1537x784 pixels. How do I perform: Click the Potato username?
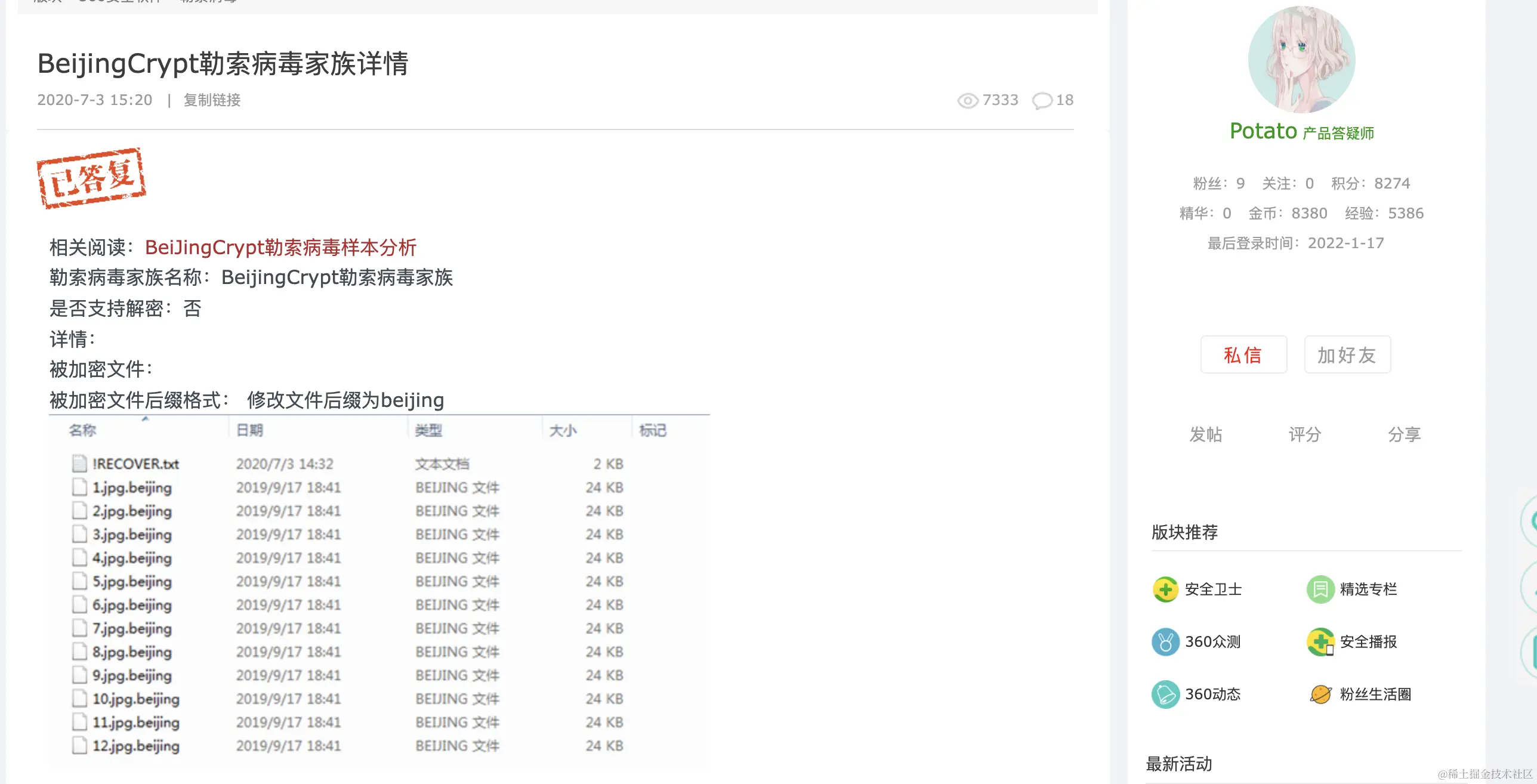[1263, 131]
